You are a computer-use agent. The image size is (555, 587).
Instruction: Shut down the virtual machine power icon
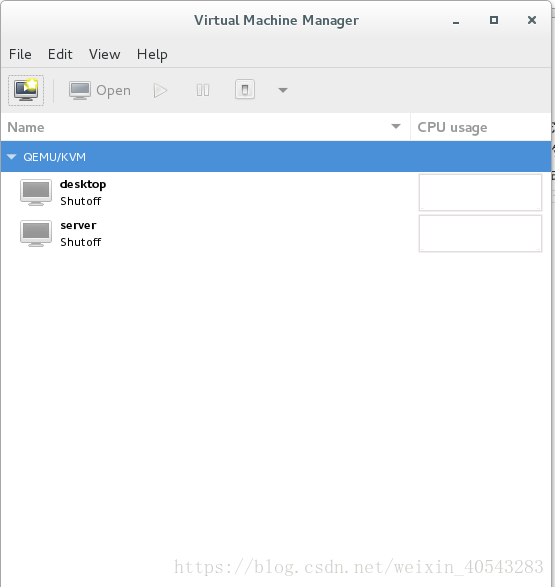click(245, 90)
